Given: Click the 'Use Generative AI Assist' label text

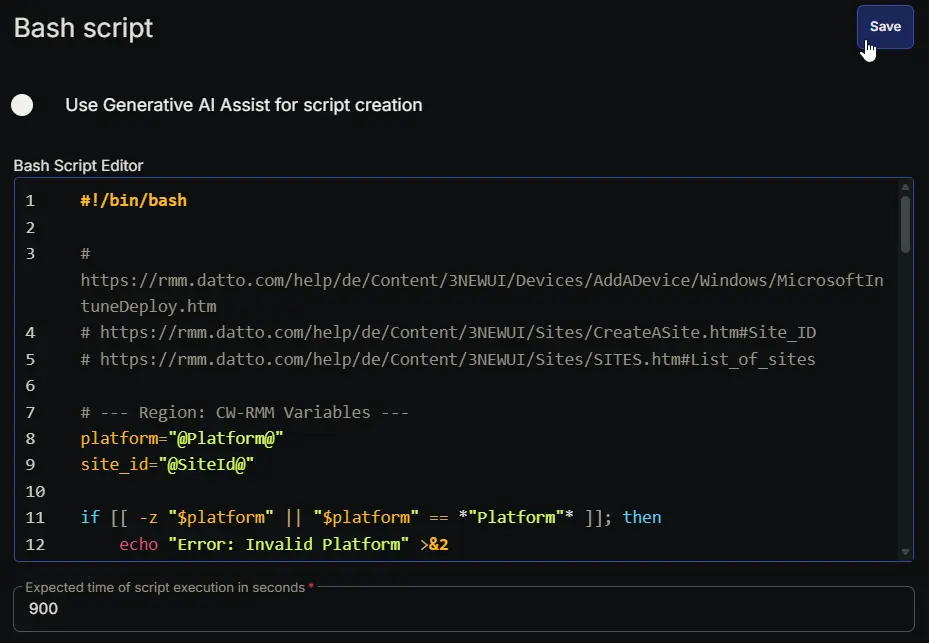Looking at the screenshot, I should coord(243,105).
